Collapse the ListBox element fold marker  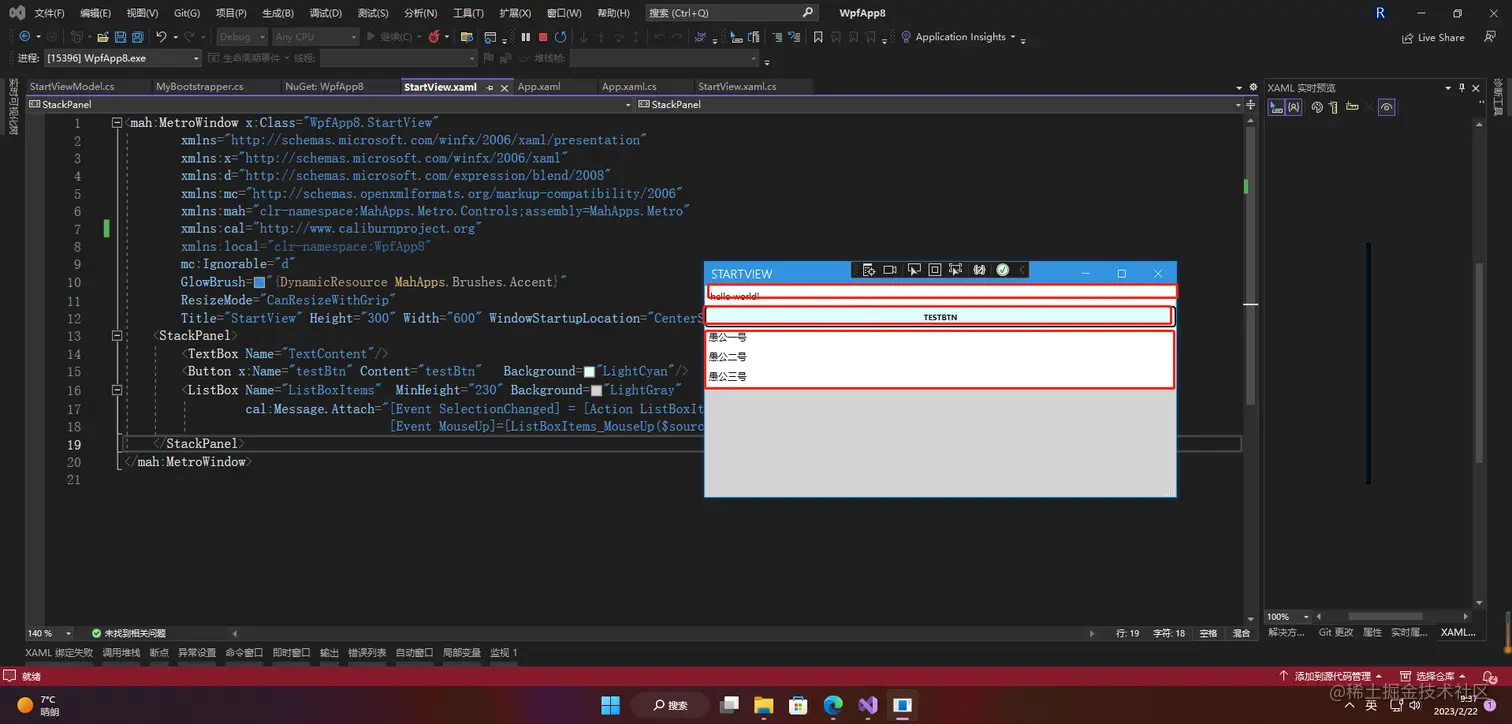point(118,390)
